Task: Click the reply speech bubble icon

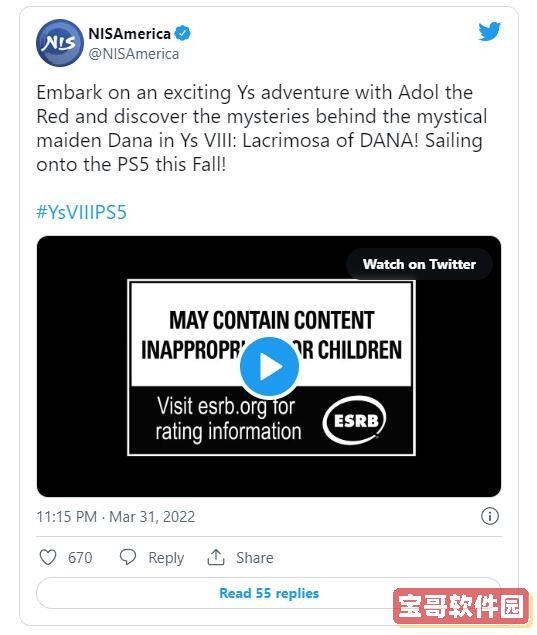Action: 128,557
